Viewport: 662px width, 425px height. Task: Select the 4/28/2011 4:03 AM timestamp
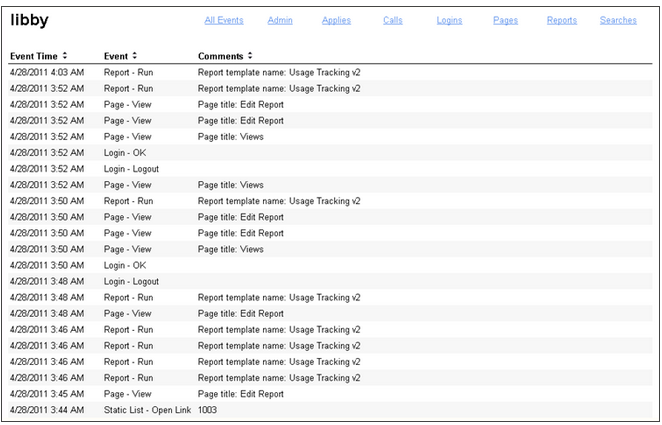[x=47, y=73]
